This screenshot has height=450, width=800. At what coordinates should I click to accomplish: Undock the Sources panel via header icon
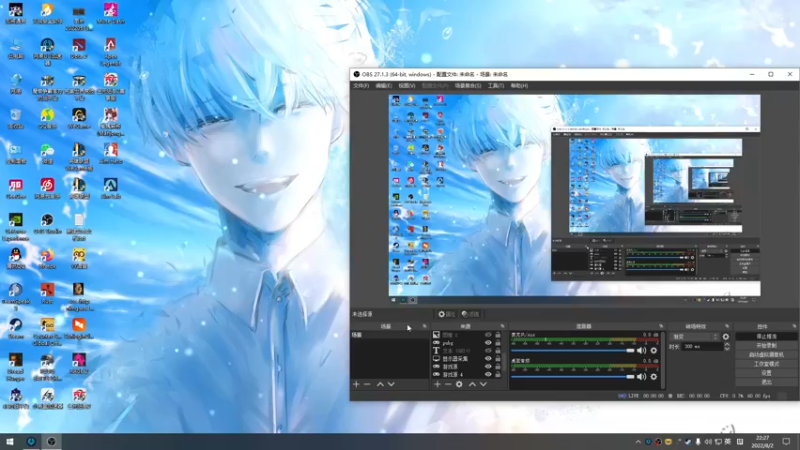pos(503,326)
